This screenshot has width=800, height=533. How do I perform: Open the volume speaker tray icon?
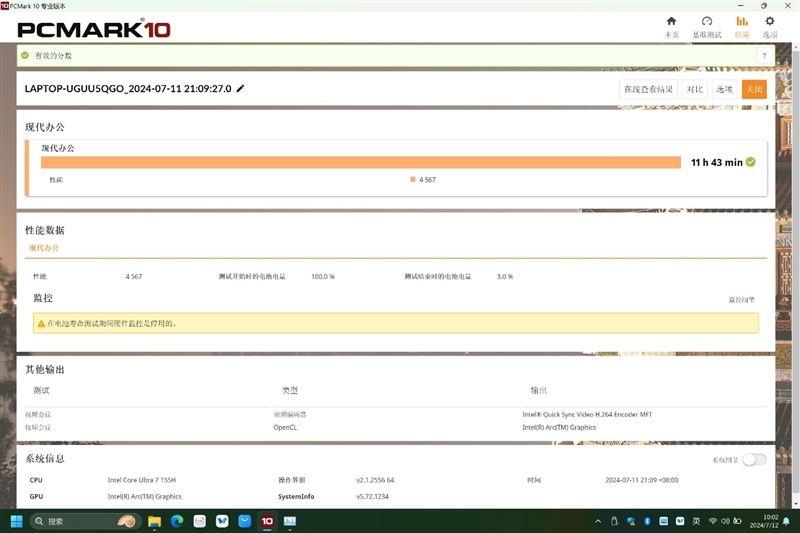pyautogui.click(x=725, y=521)
